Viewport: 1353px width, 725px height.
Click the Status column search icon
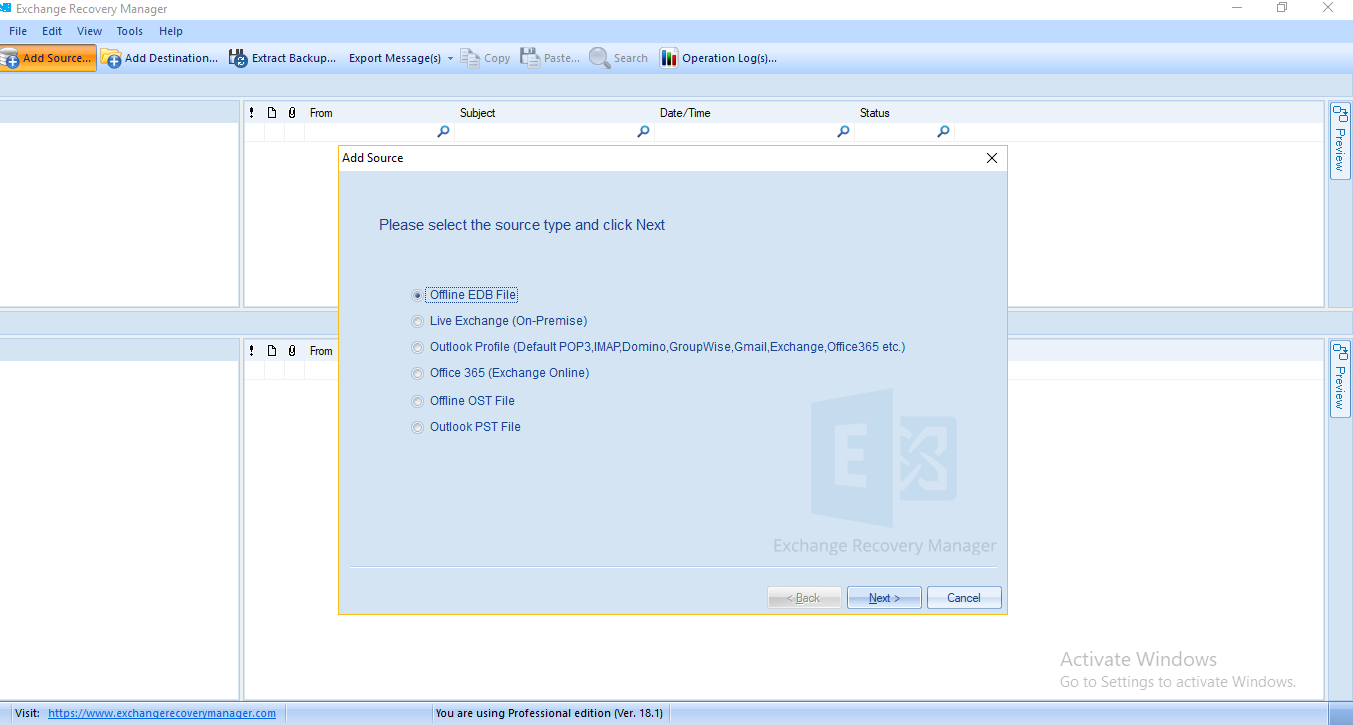(x=943, y=131)
